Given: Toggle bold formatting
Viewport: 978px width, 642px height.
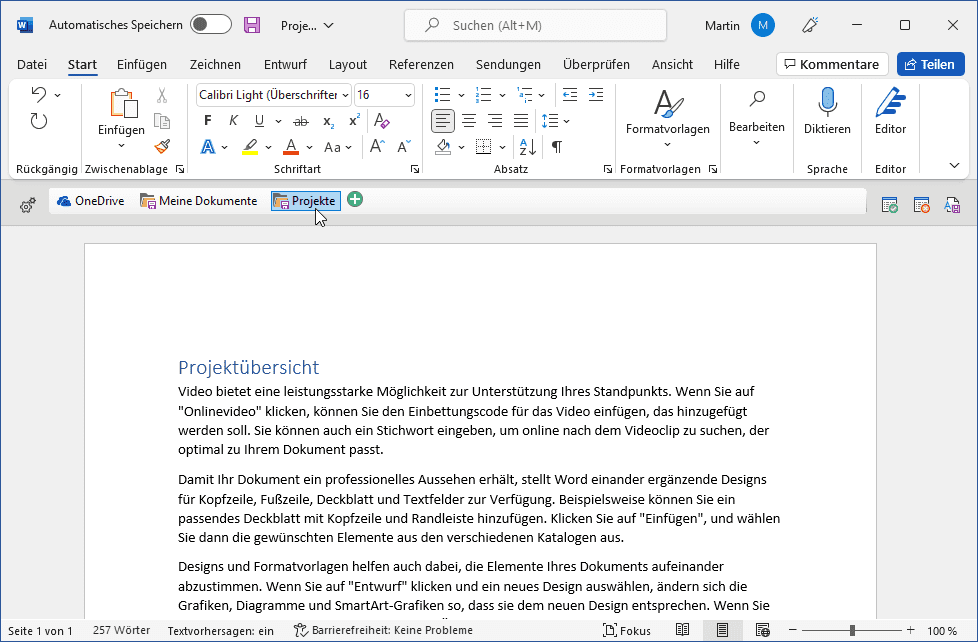Looking at the screenshot, I should click(x=208, y=121).
